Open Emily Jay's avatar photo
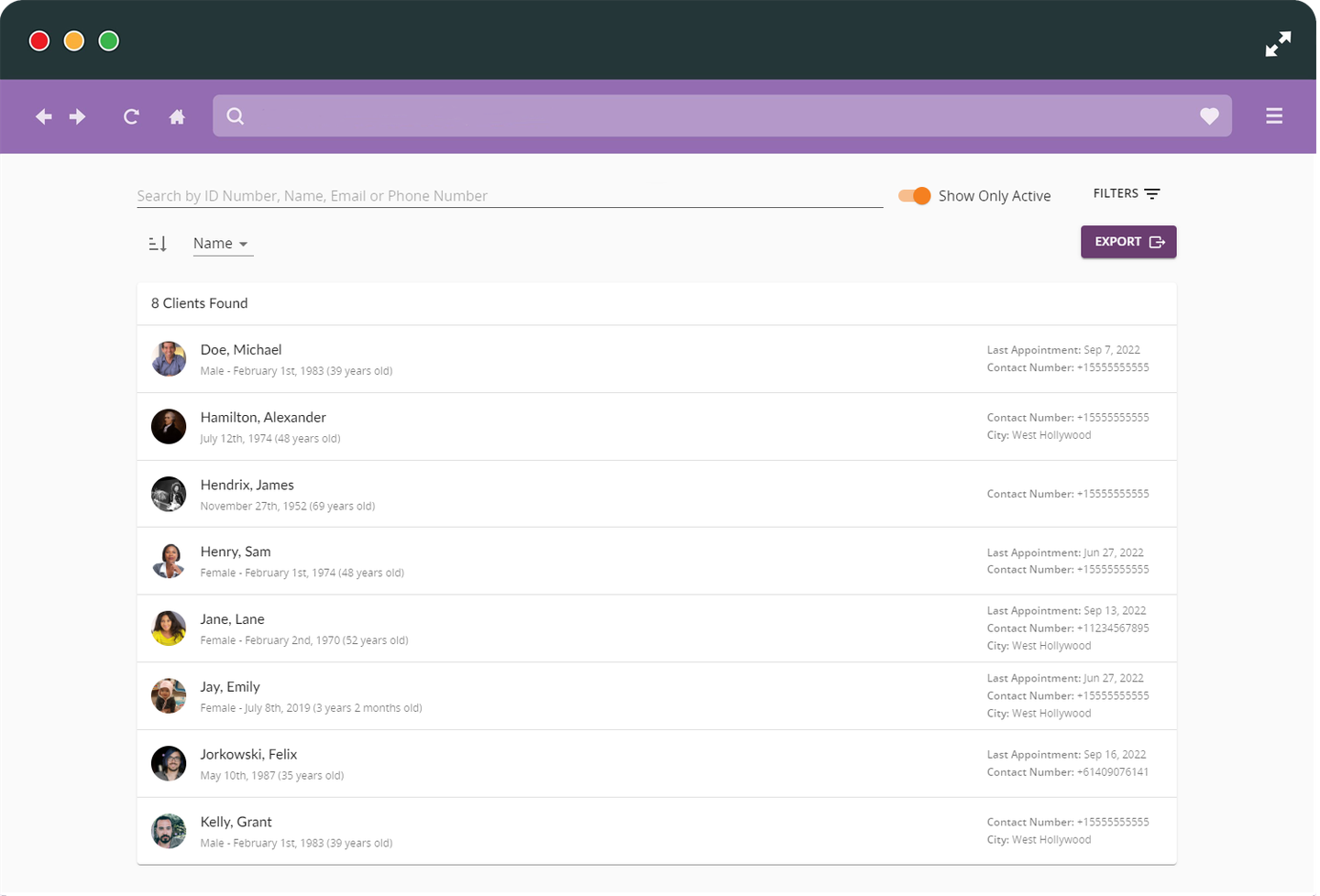1320x896 pixels. [x=169, y=696]
